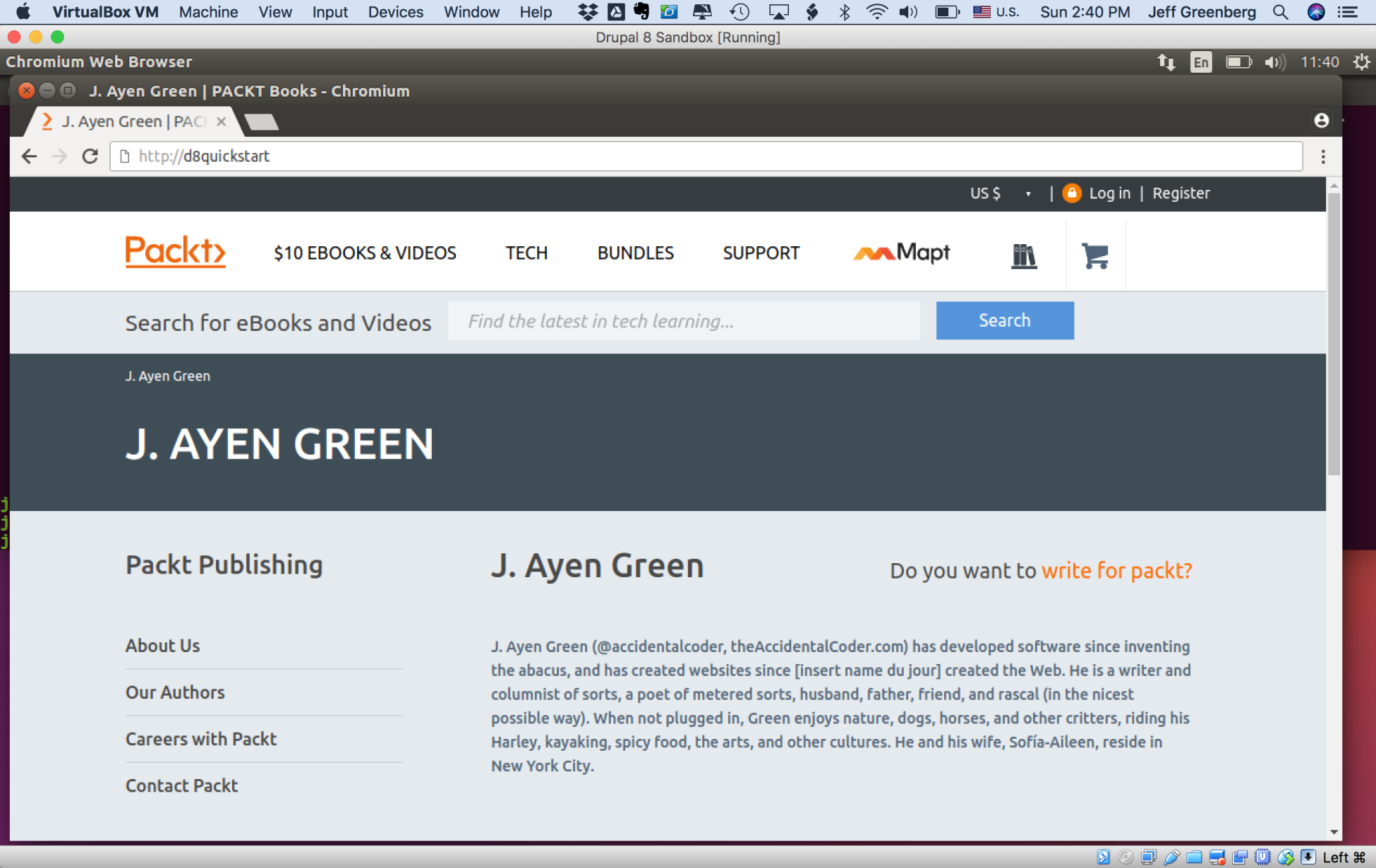Image resolution: width=1376 pixels, height=868 pixels.
Task: Click the eBooks search input field
Action: tap(683, 321)
